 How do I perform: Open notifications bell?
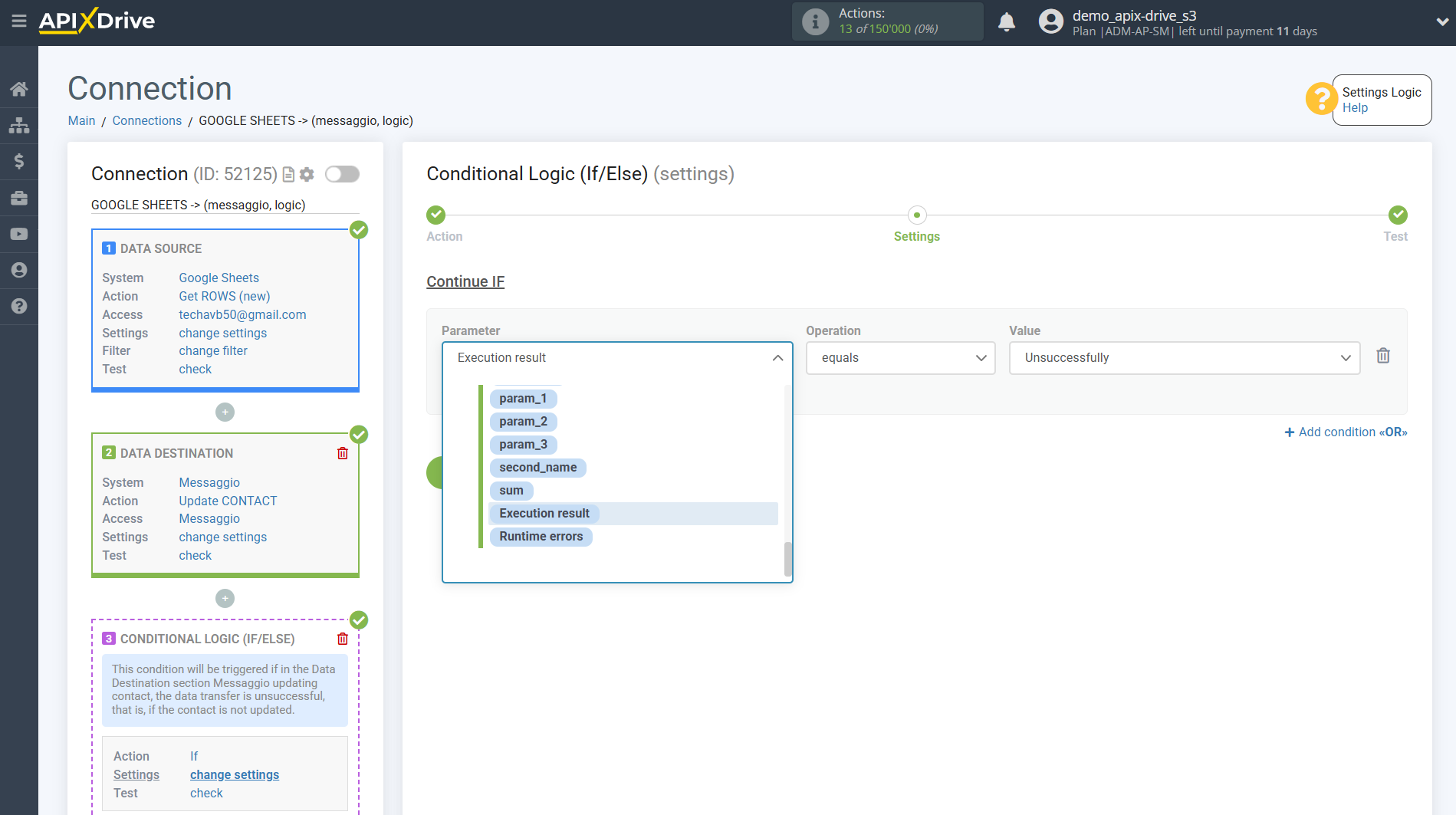pos(1007,22)
